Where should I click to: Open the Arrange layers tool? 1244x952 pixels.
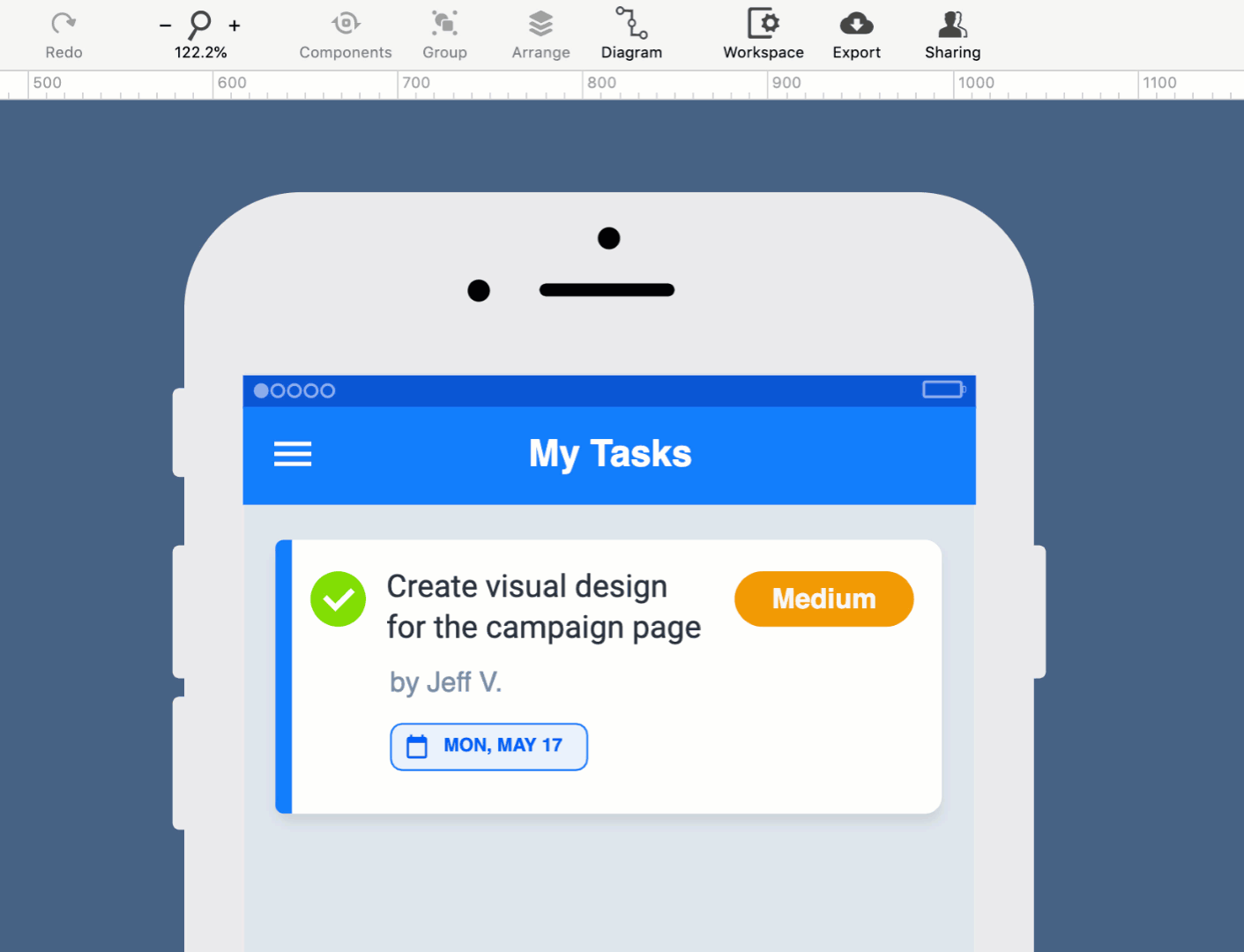coord(540,24)
